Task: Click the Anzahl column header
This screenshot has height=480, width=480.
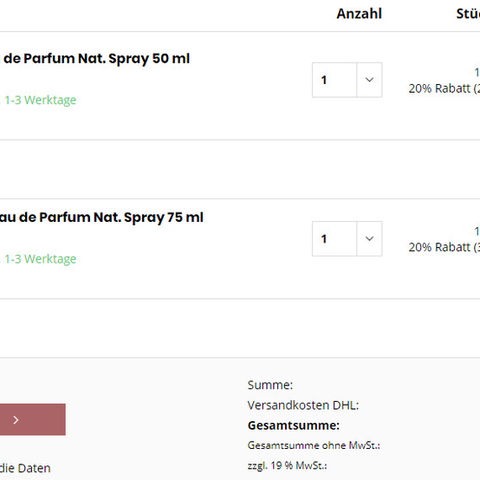Action: point(359,14)
